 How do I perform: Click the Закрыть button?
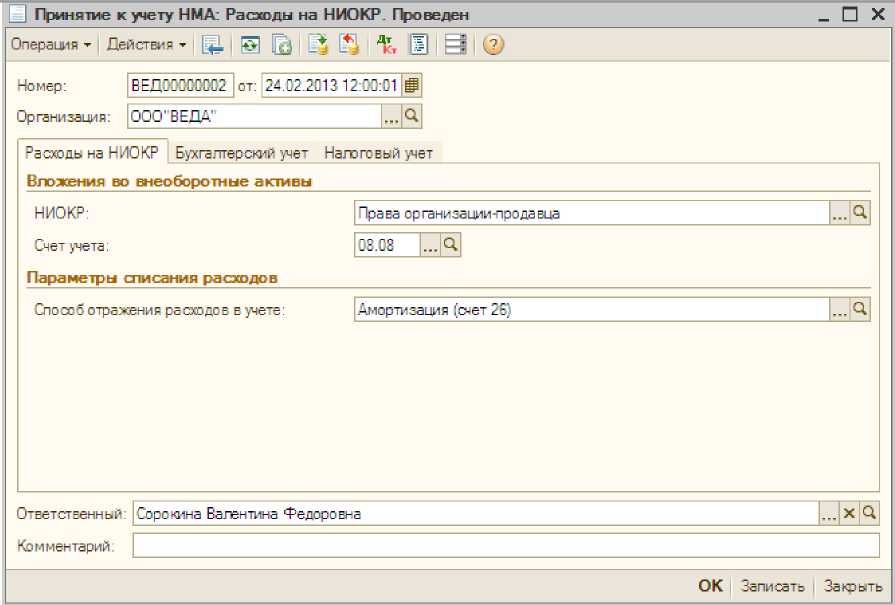click(853, 587)
